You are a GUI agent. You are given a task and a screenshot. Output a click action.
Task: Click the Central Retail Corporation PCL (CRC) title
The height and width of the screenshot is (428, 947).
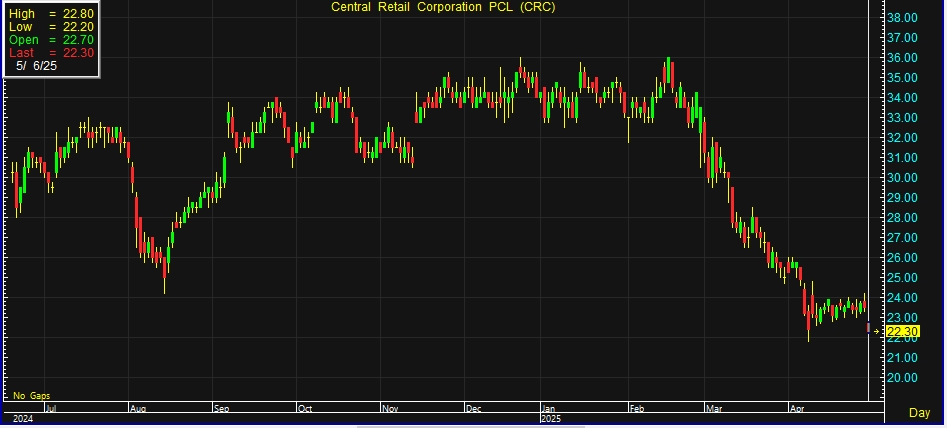tap(443, 7)
